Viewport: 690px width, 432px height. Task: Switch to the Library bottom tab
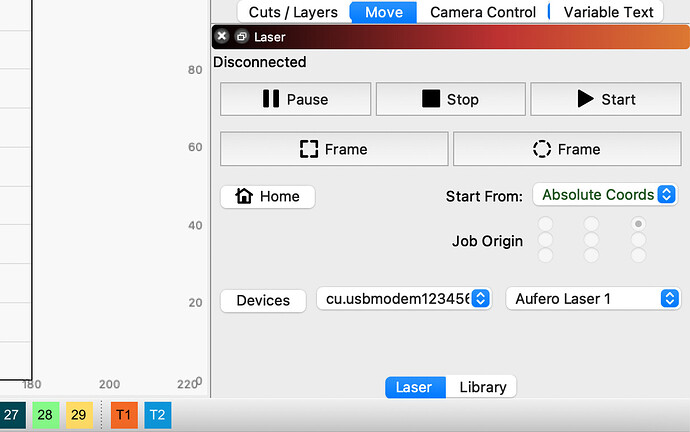click(x=482, y=387)
